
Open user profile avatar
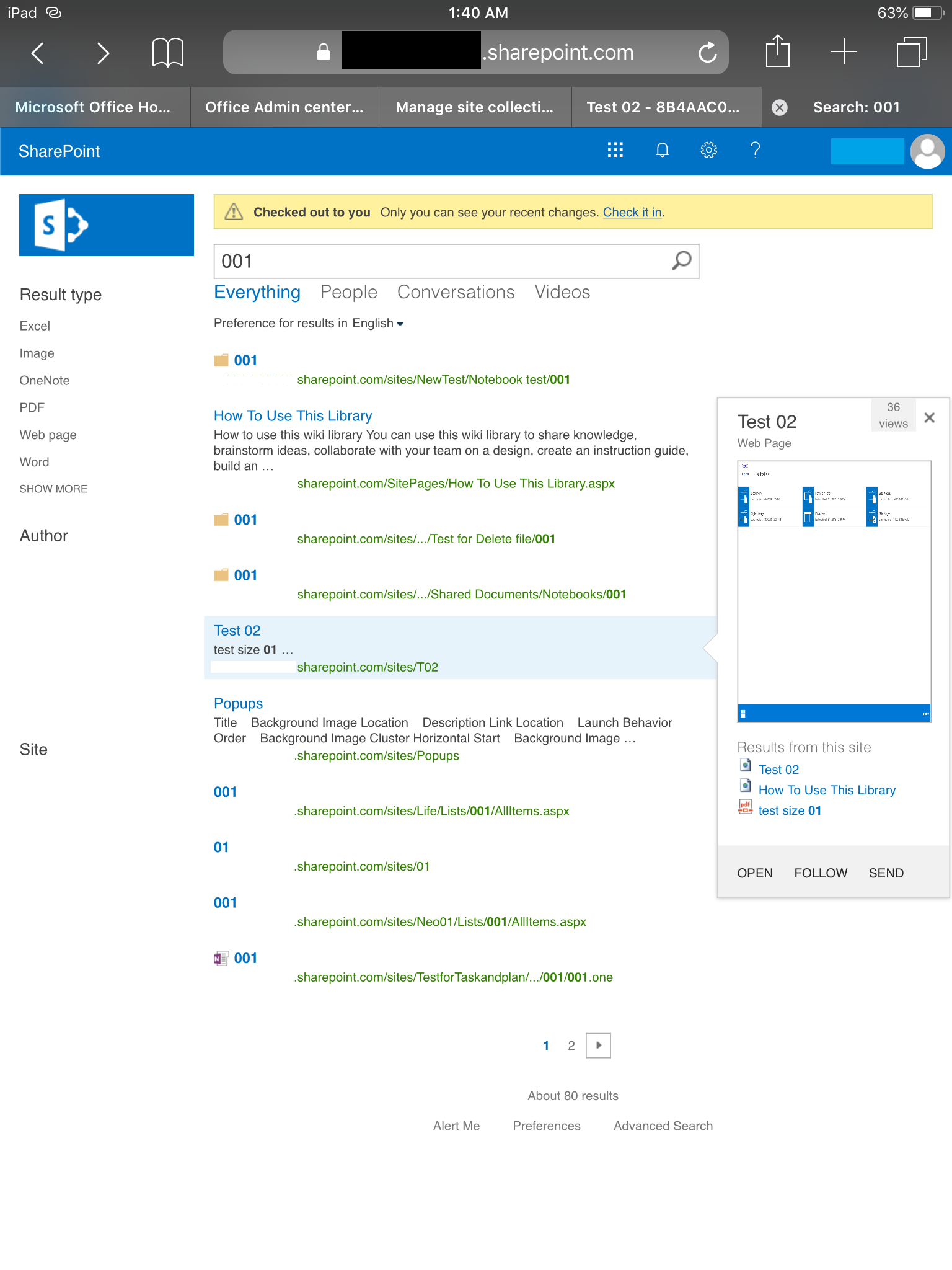pyautogui.click(x=927, y=151)
